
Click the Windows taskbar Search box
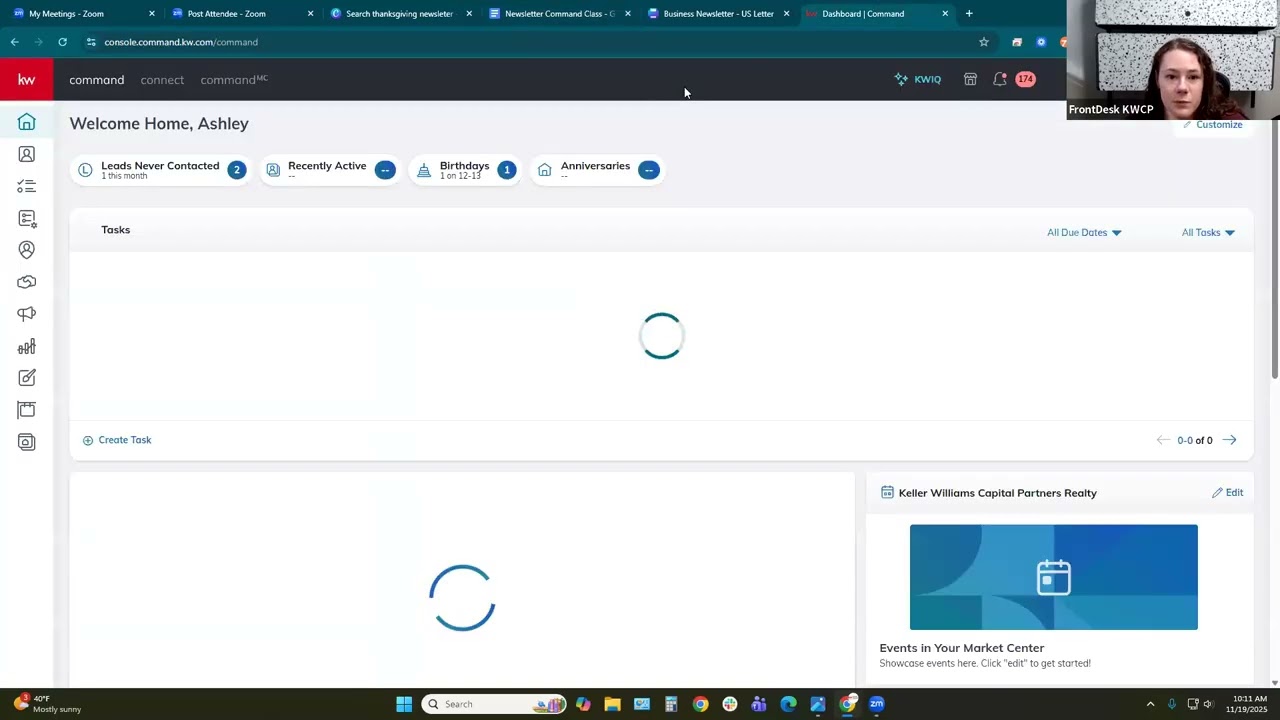[494, 704]
